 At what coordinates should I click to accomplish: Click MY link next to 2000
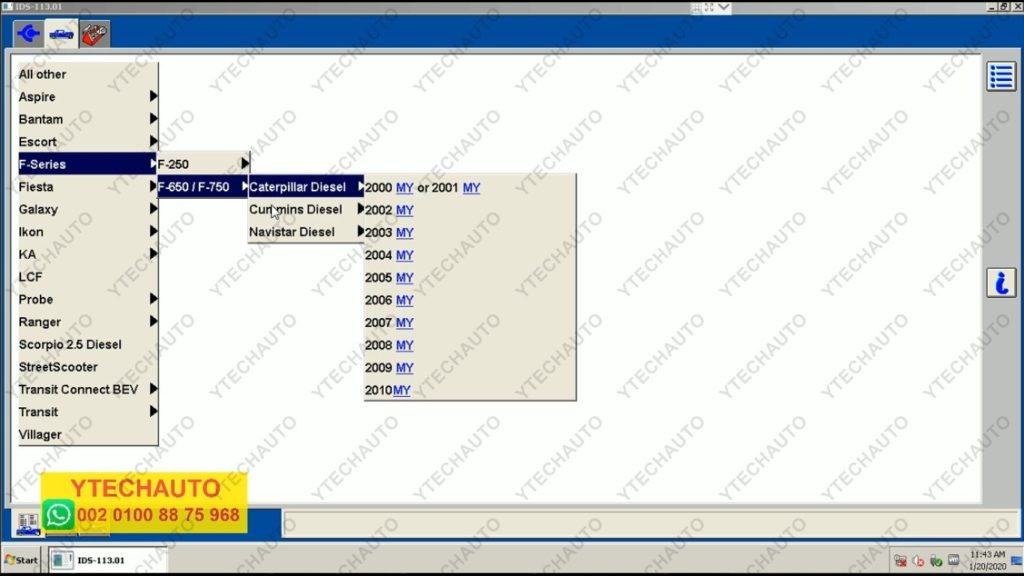pos(404,187)
